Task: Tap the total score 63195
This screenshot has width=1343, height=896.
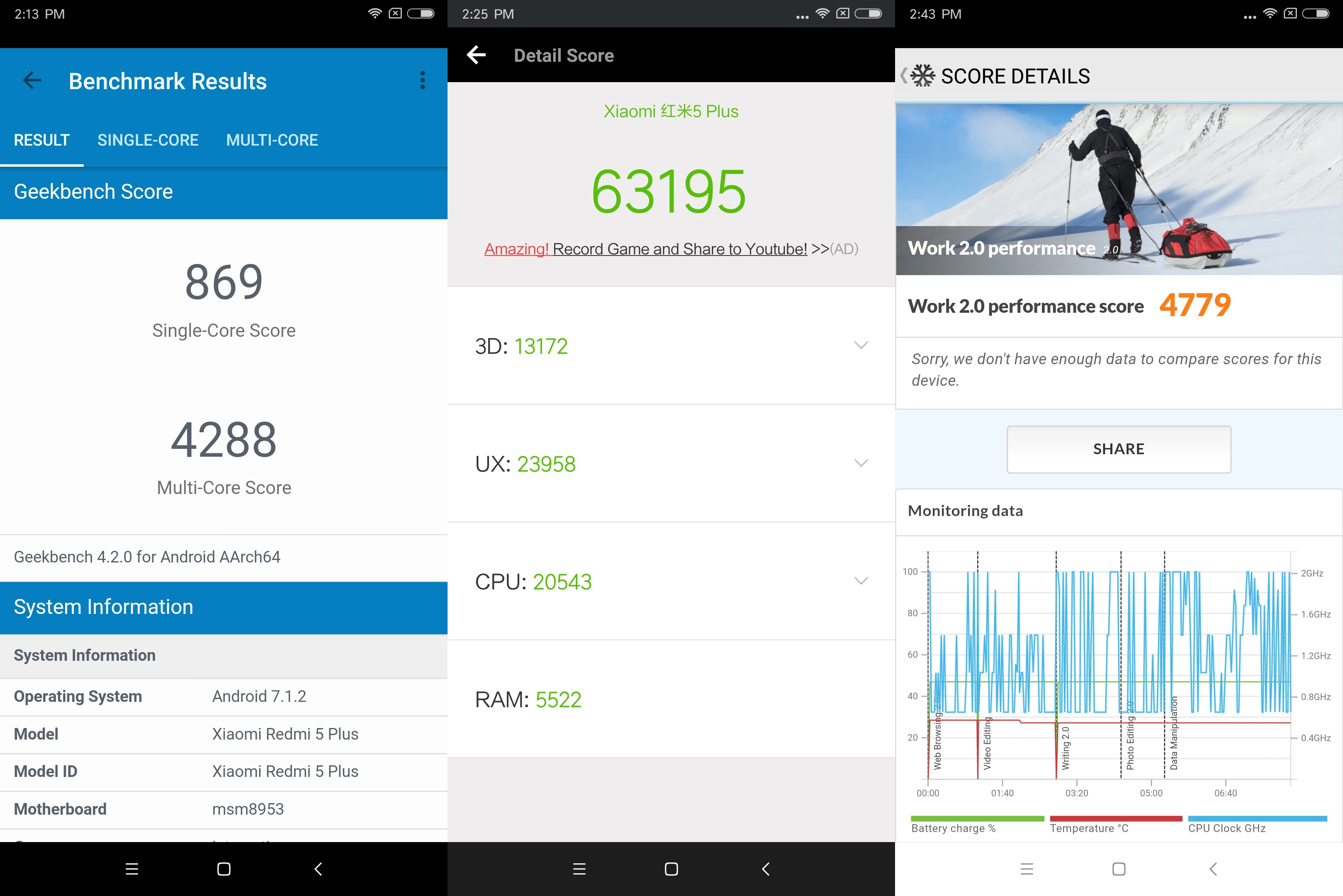Action: pyautogui.click(x=669, y=191)
